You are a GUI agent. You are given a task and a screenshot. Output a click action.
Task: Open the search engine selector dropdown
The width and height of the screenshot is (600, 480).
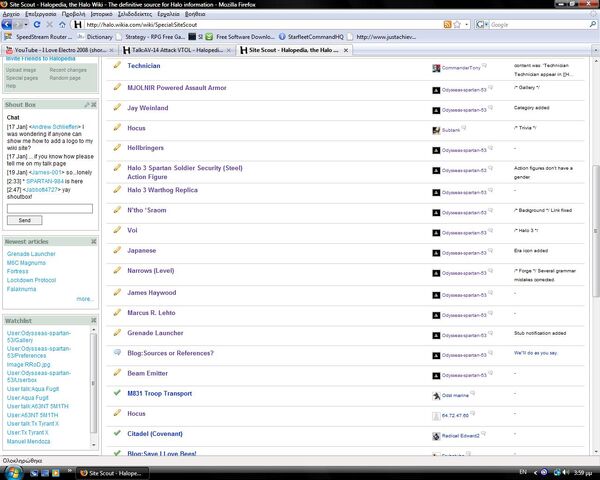(482, 24)
